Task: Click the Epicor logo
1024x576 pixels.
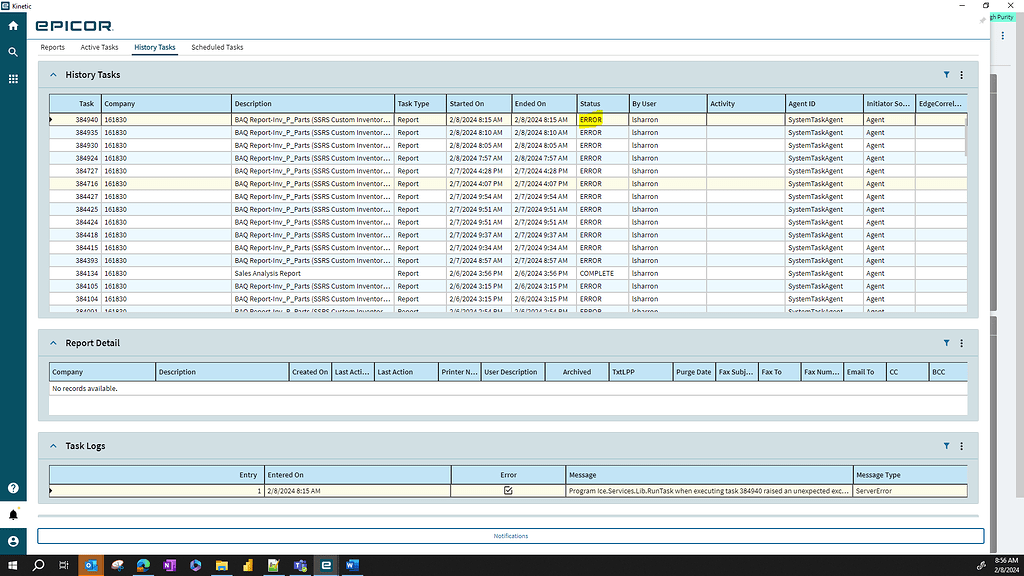Action: [75, 26]
